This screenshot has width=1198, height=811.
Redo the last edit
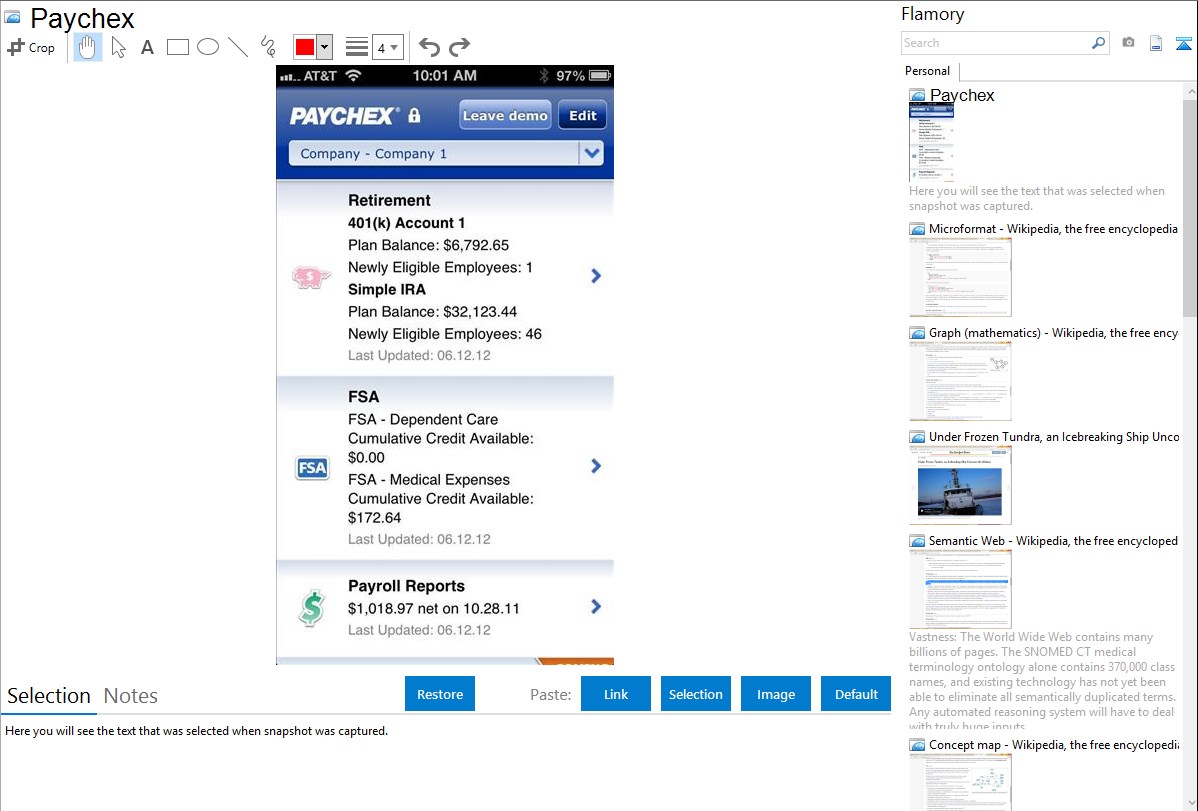tap(459, 47)
